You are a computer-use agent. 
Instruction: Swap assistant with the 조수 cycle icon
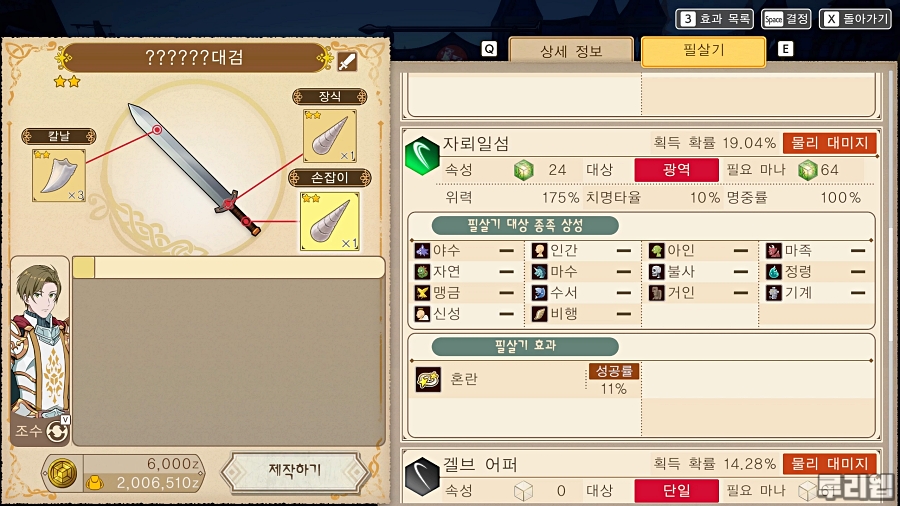point(57,431)
